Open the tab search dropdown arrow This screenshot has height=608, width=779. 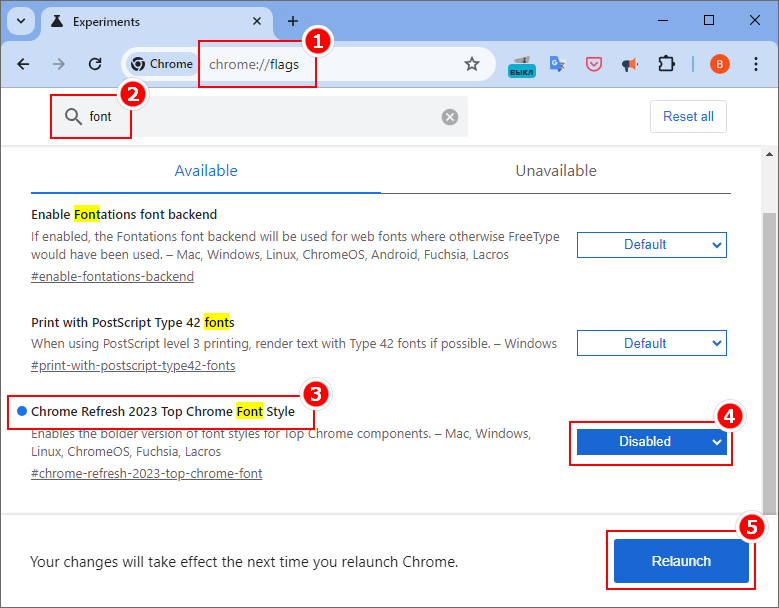pyautogui.click(x=21, y=21)
